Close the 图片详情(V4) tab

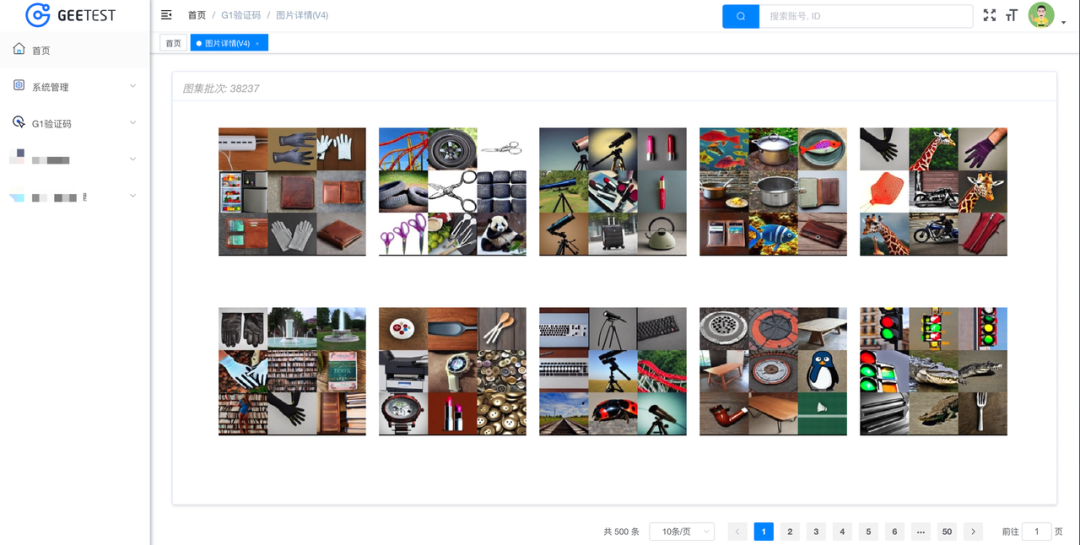[x=257, y=43]
